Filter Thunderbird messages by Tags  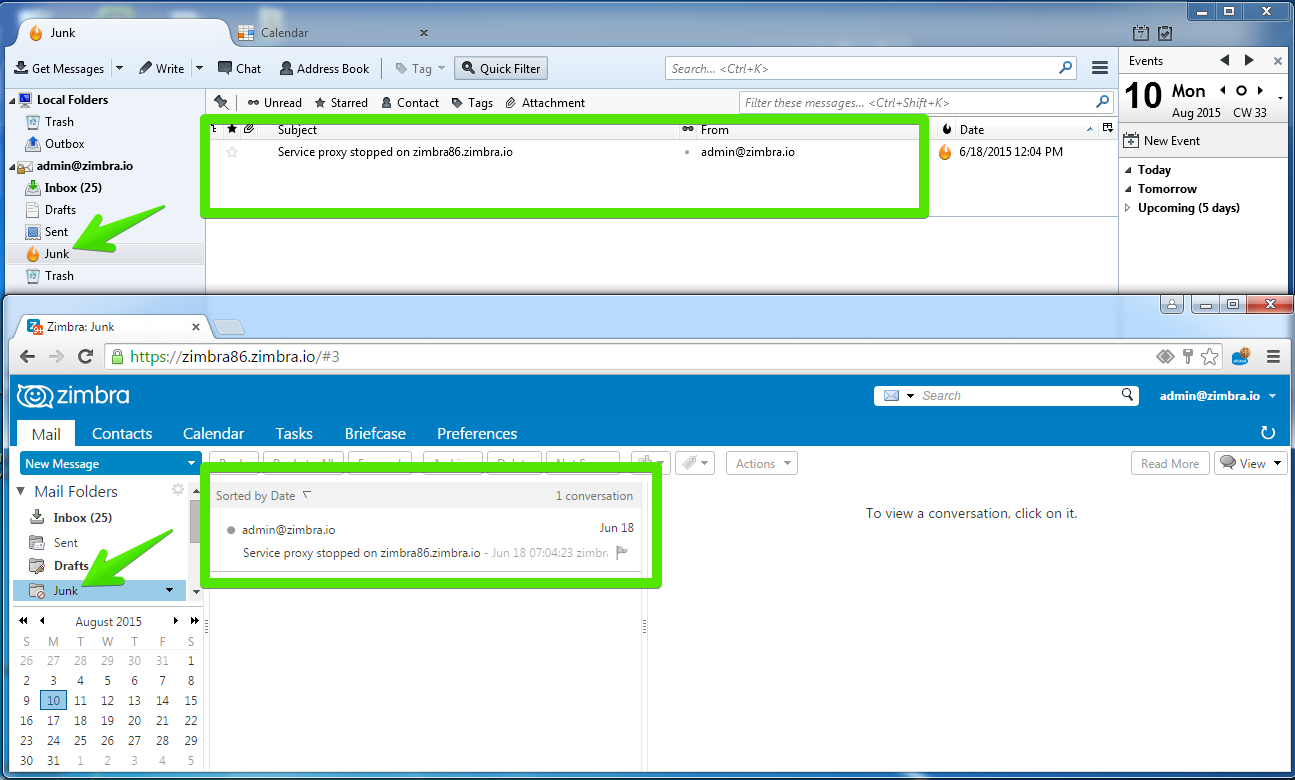(x=472, y=102)
